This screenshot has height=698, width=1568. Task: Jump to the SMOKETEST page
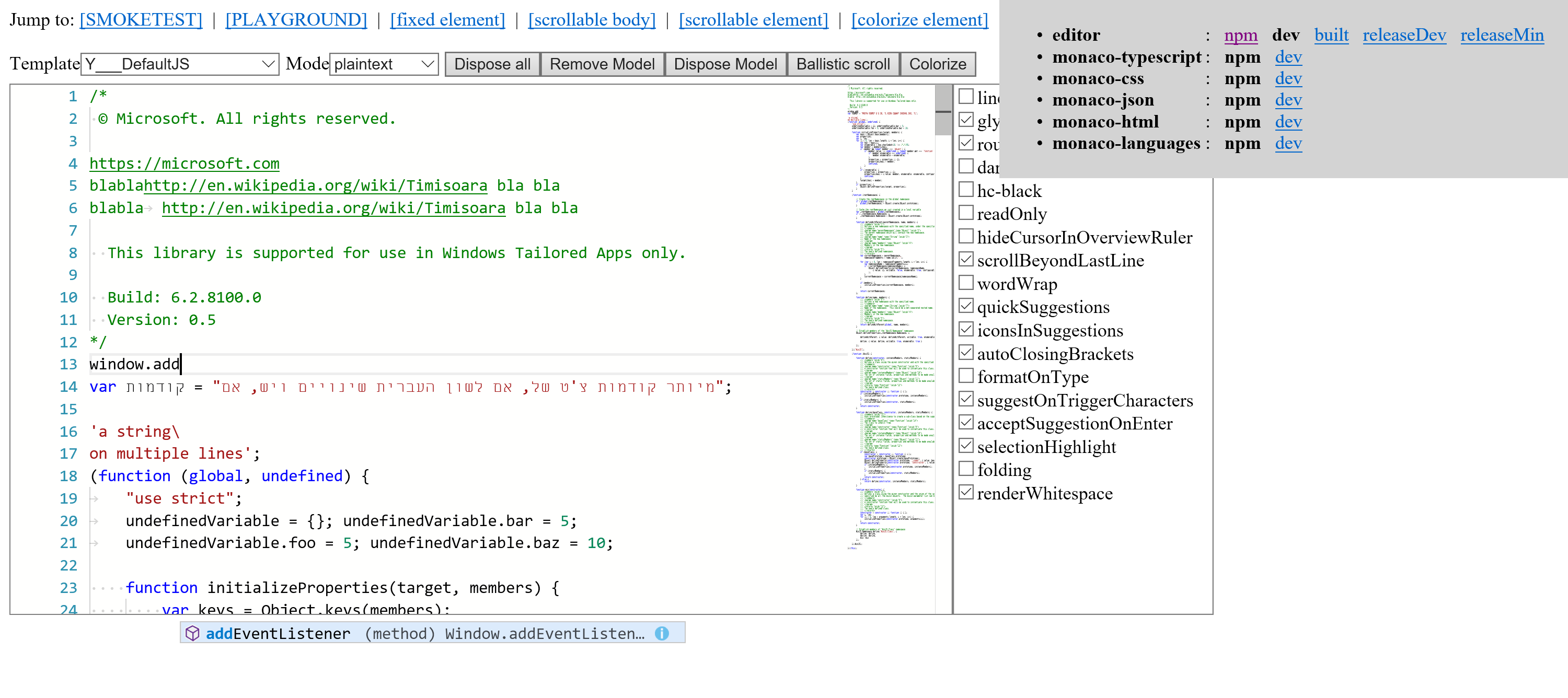(141, 19)
